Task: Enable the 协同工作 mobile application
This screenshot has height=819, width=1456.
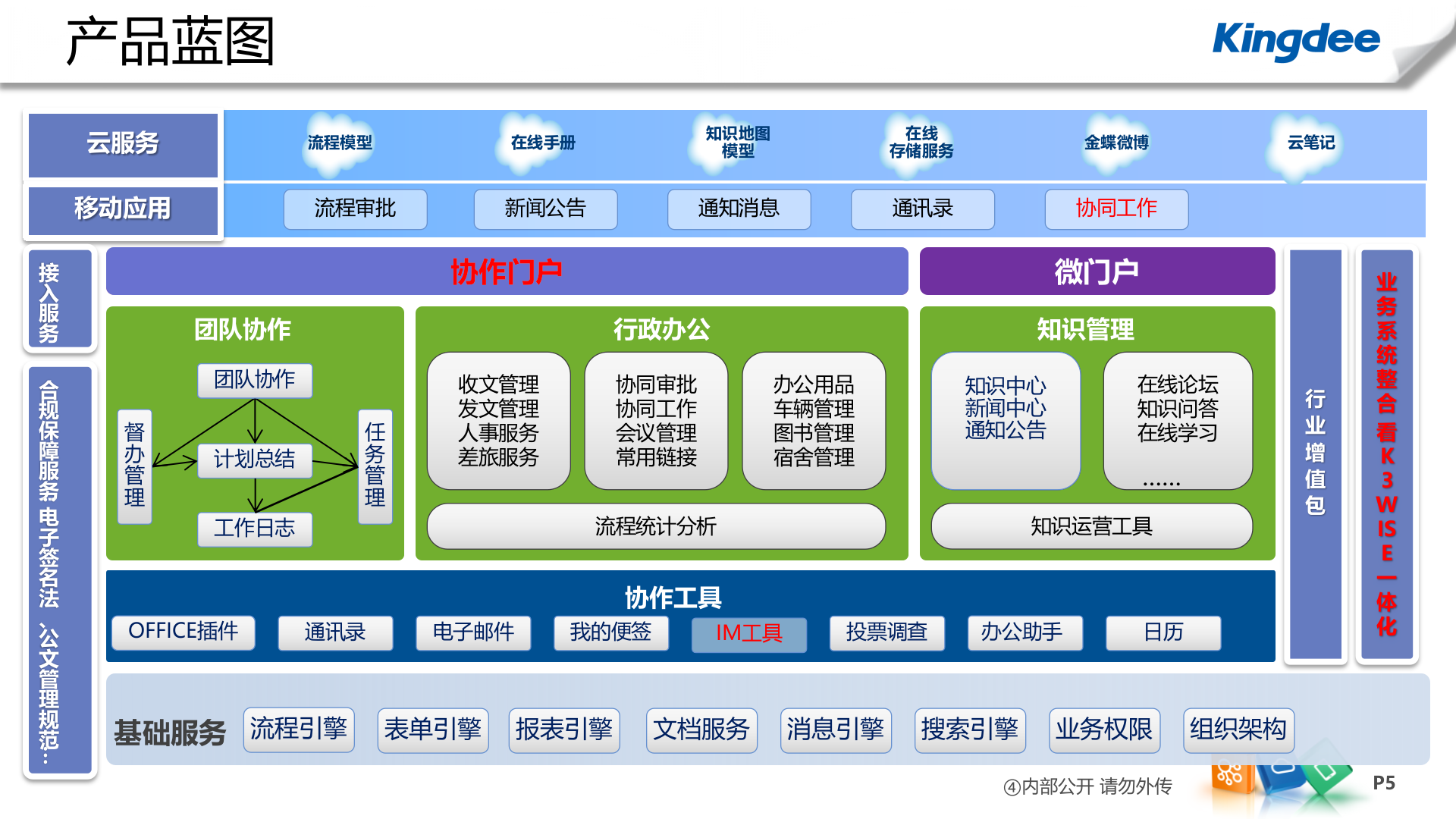Action: click(x=1117, y=209)
